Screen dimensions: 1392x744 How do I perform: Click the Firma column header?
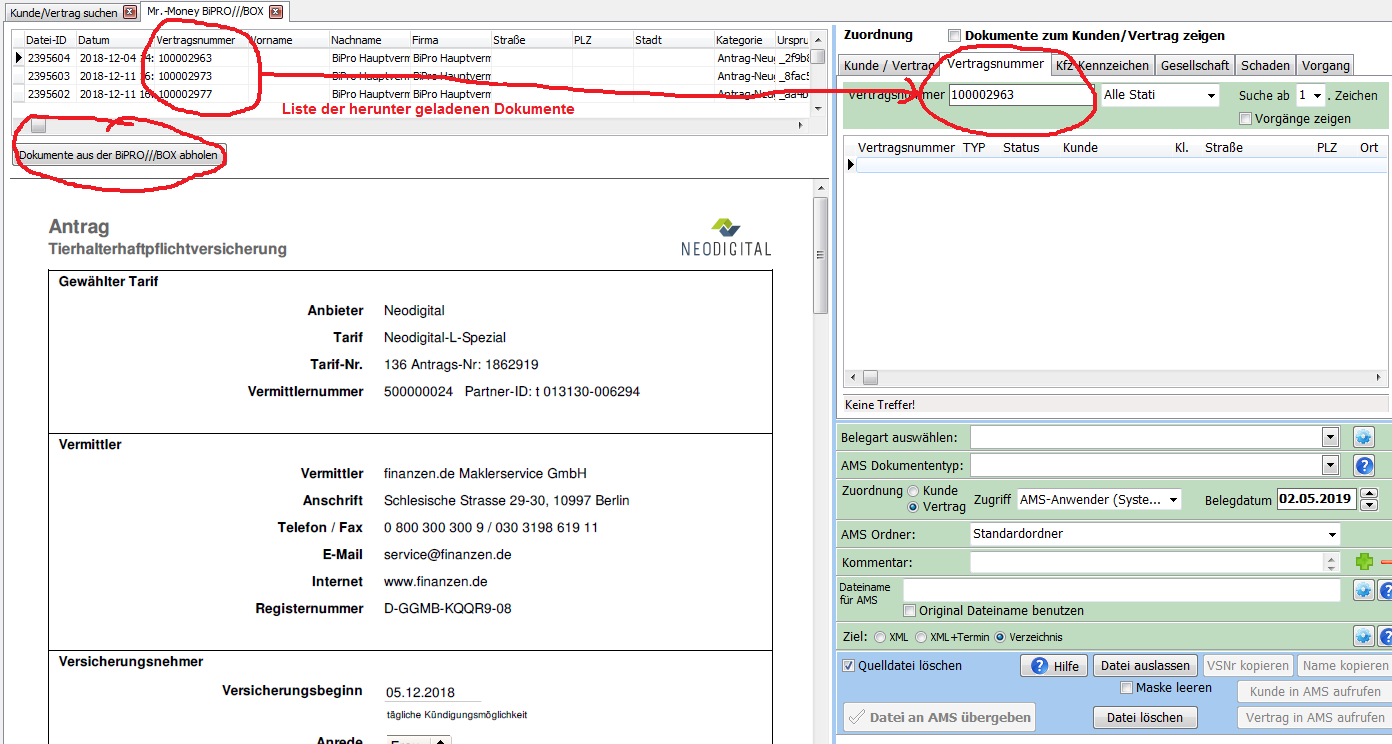(x=450, y=40)
